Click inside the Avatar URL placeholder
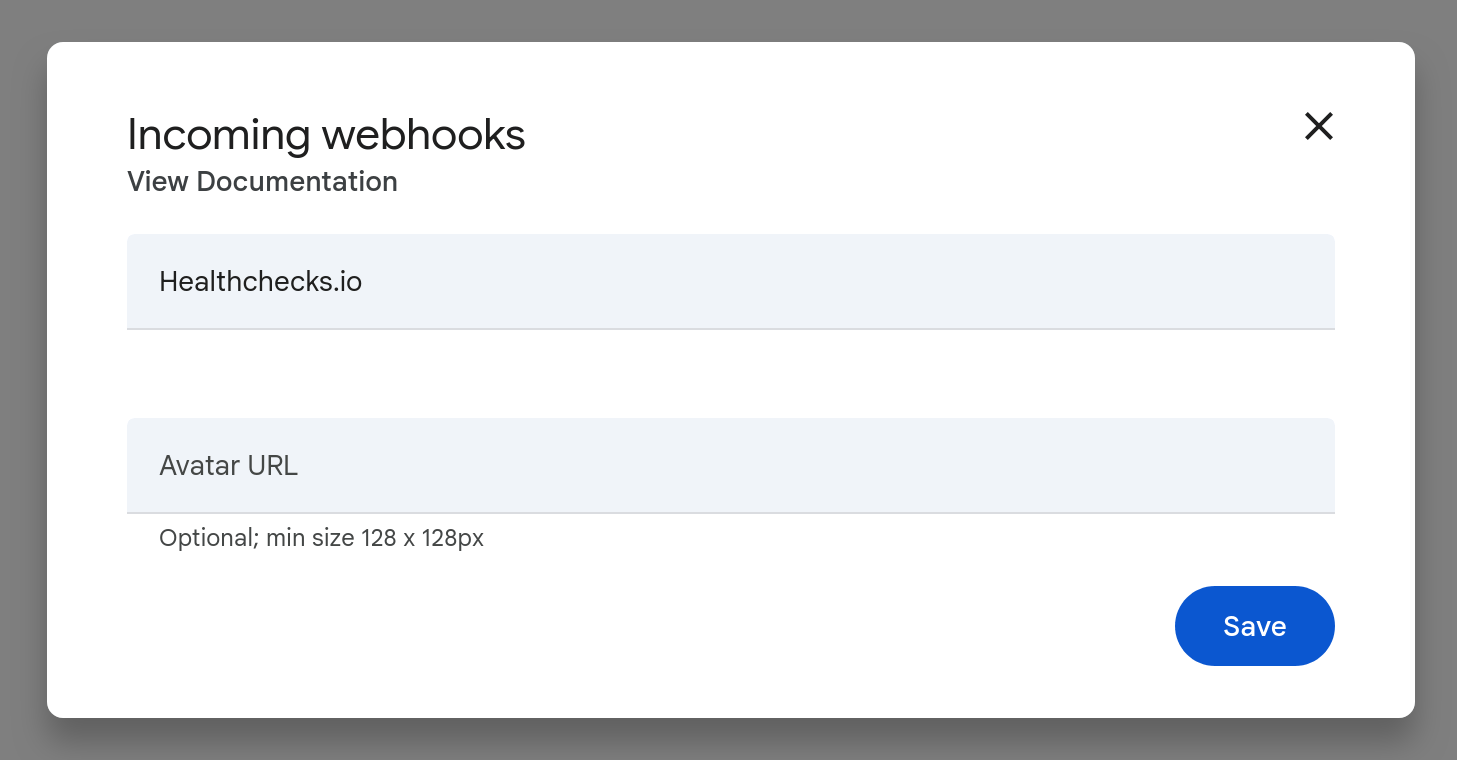Screen dimensions: 1457x760 point(228,465)
